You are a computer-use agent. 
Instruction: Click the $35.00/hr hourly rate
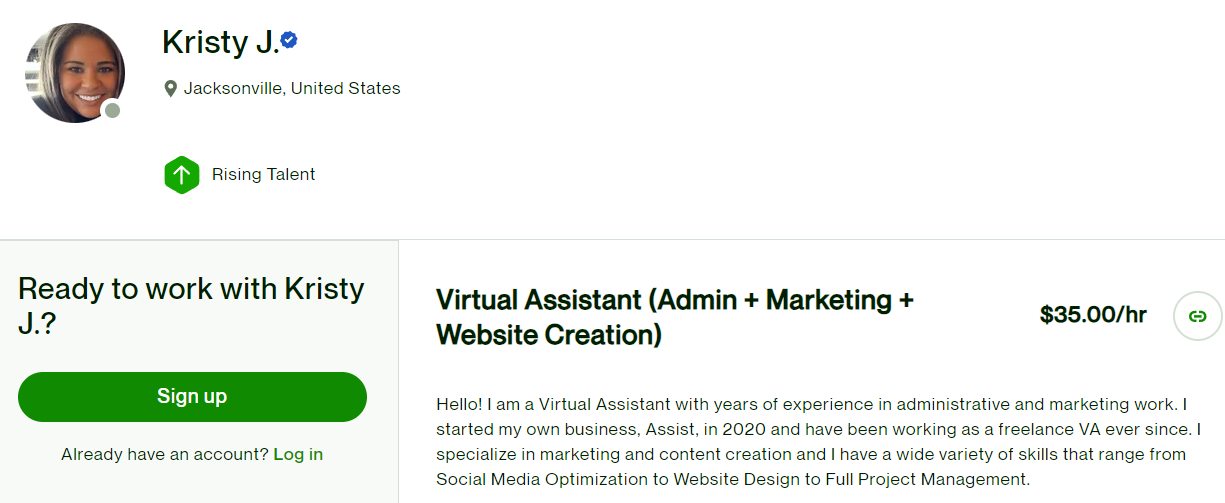1093,315
